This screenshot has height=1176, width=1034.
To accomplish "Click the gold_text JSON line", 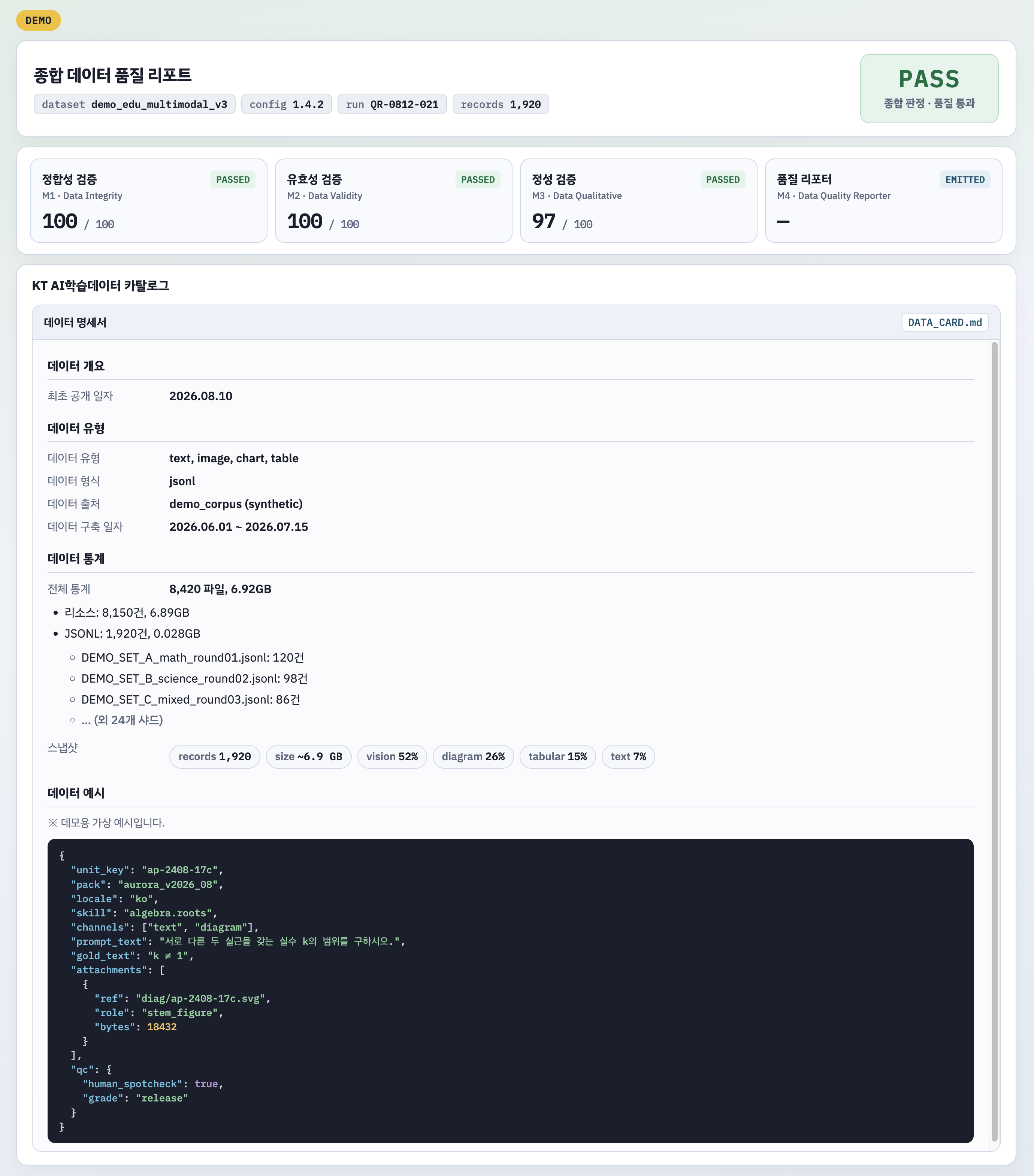I will [132, 956].
